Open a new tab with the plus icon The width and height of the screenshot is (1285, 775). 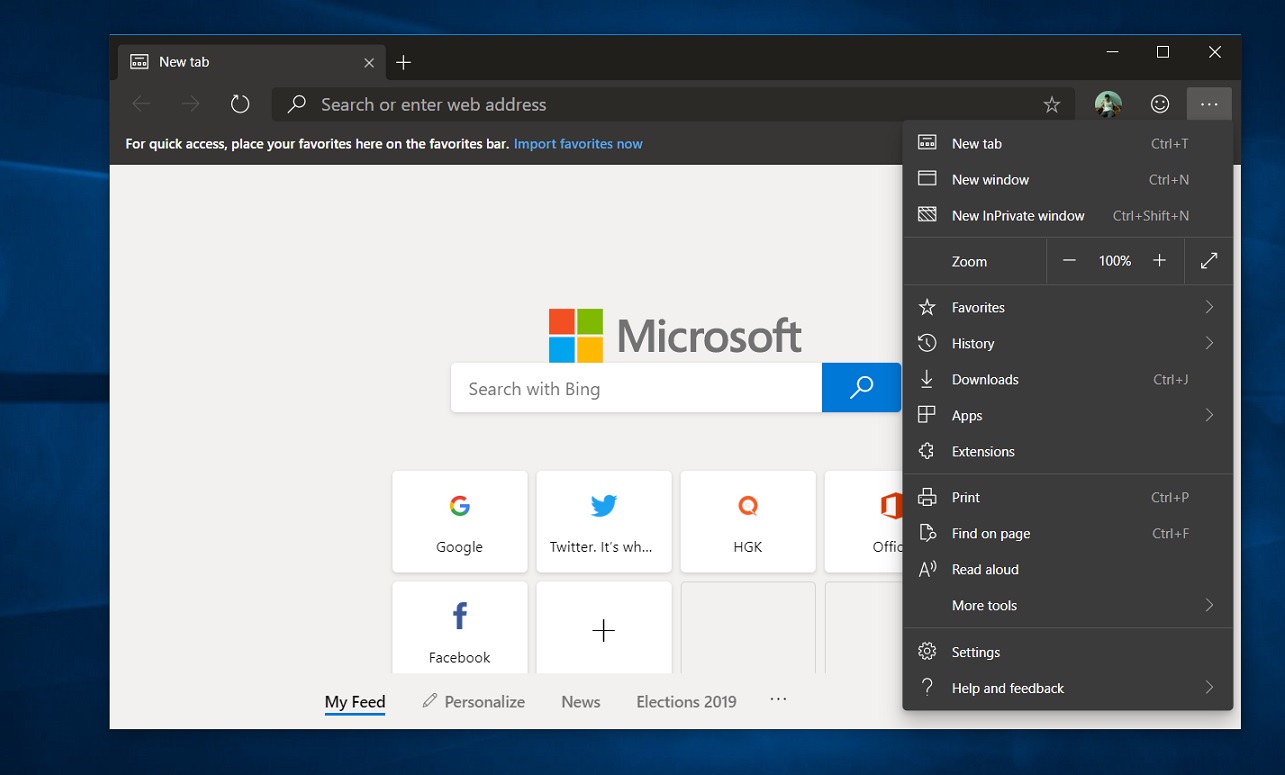403,61
